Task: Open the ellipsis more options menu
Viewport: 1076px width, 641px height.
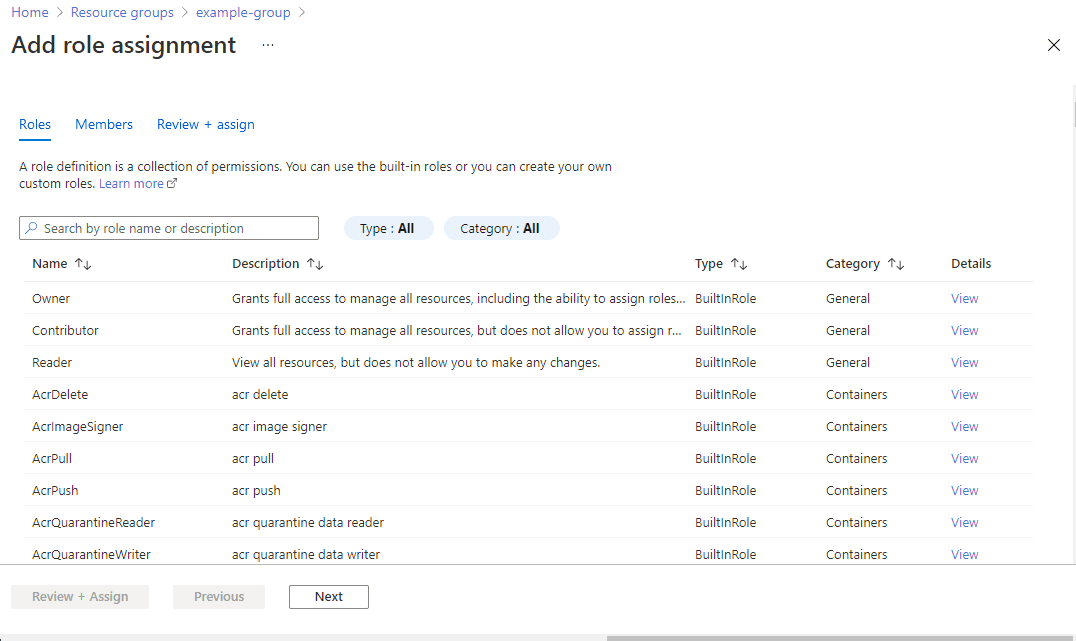Action: pos(268,45)
